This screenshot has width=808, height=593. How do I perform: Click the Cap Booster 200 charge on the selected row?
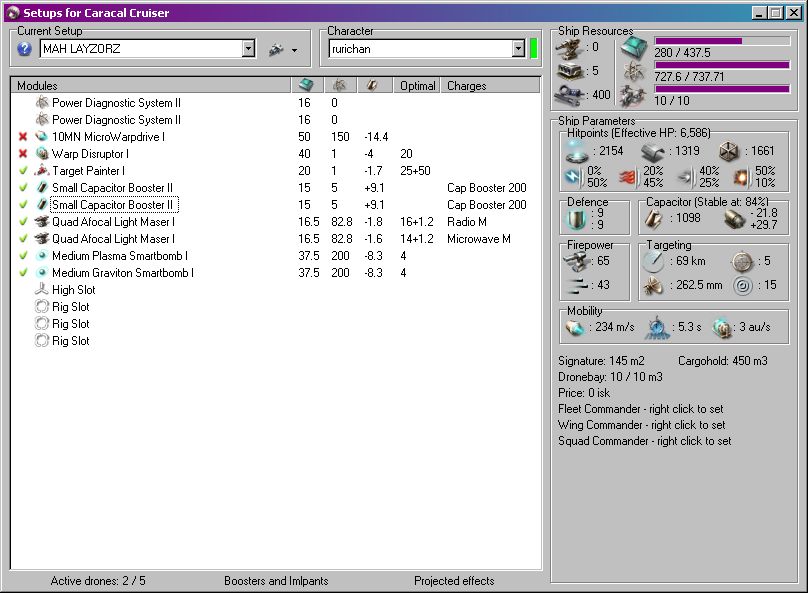click(x=486, y=205)
